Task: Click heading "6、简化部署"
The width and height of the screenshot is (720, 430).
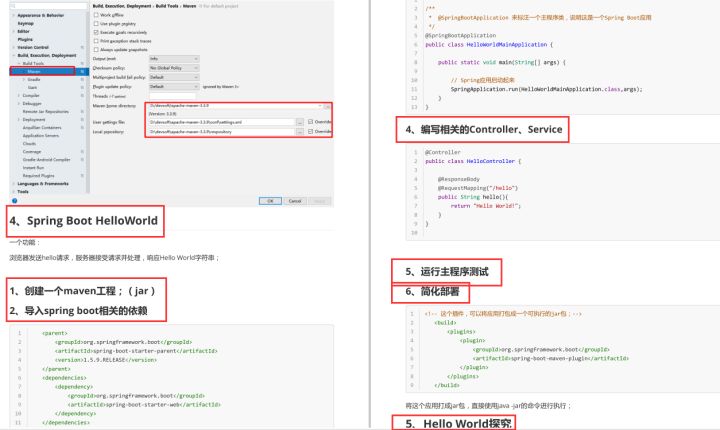Action: (432, 292)
